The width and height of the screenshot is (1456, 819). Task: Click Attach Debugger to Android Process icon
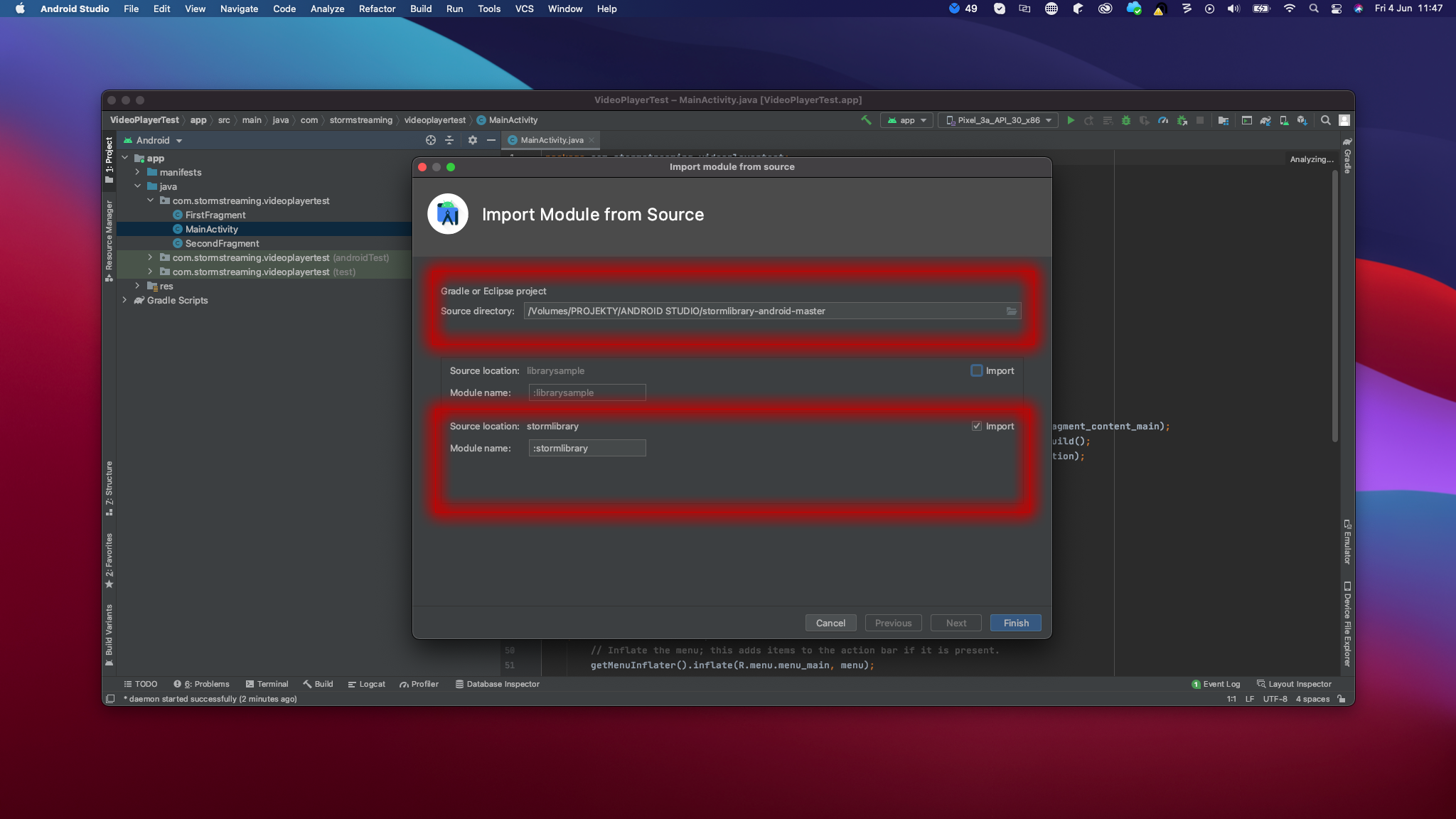(1182, 120)
